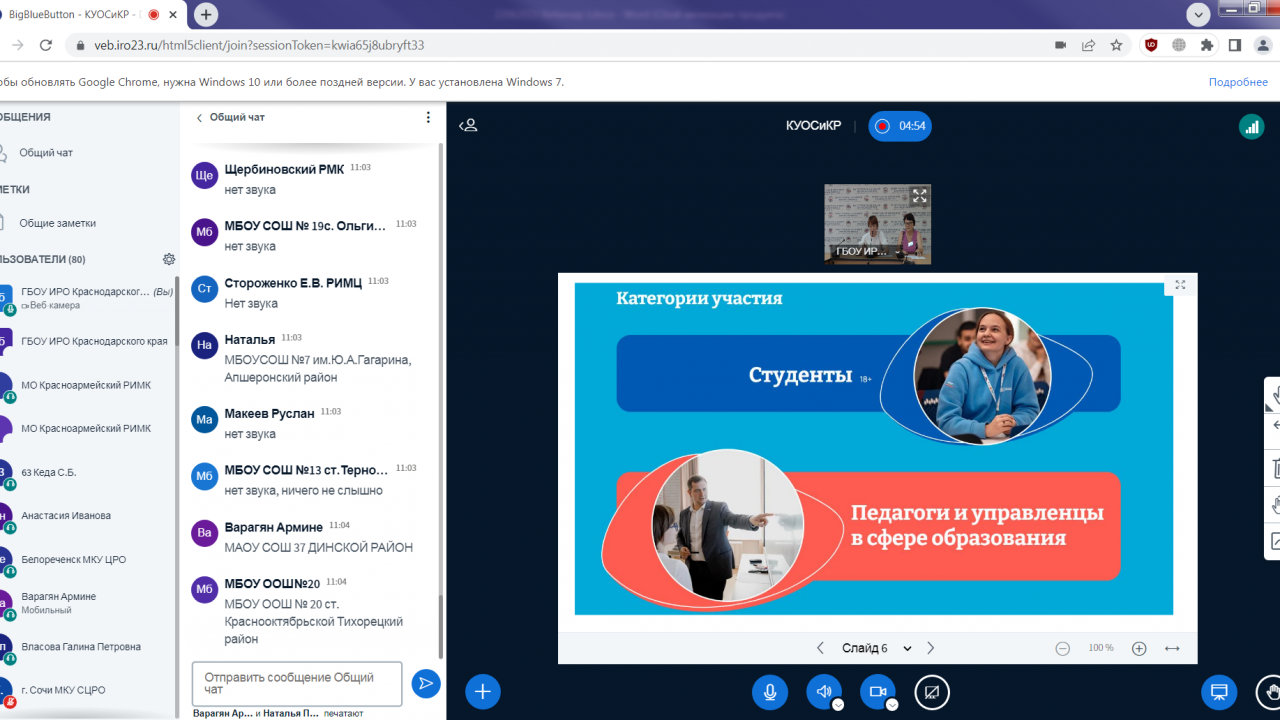Collapse Общий чат panel with back arrow
The width and height of the screenshot is (1280, 720).
coord(199,118)
